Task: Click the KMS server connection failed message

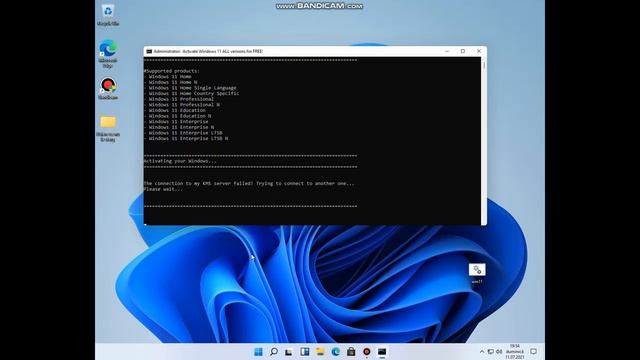Action: (x=249, y=184)
